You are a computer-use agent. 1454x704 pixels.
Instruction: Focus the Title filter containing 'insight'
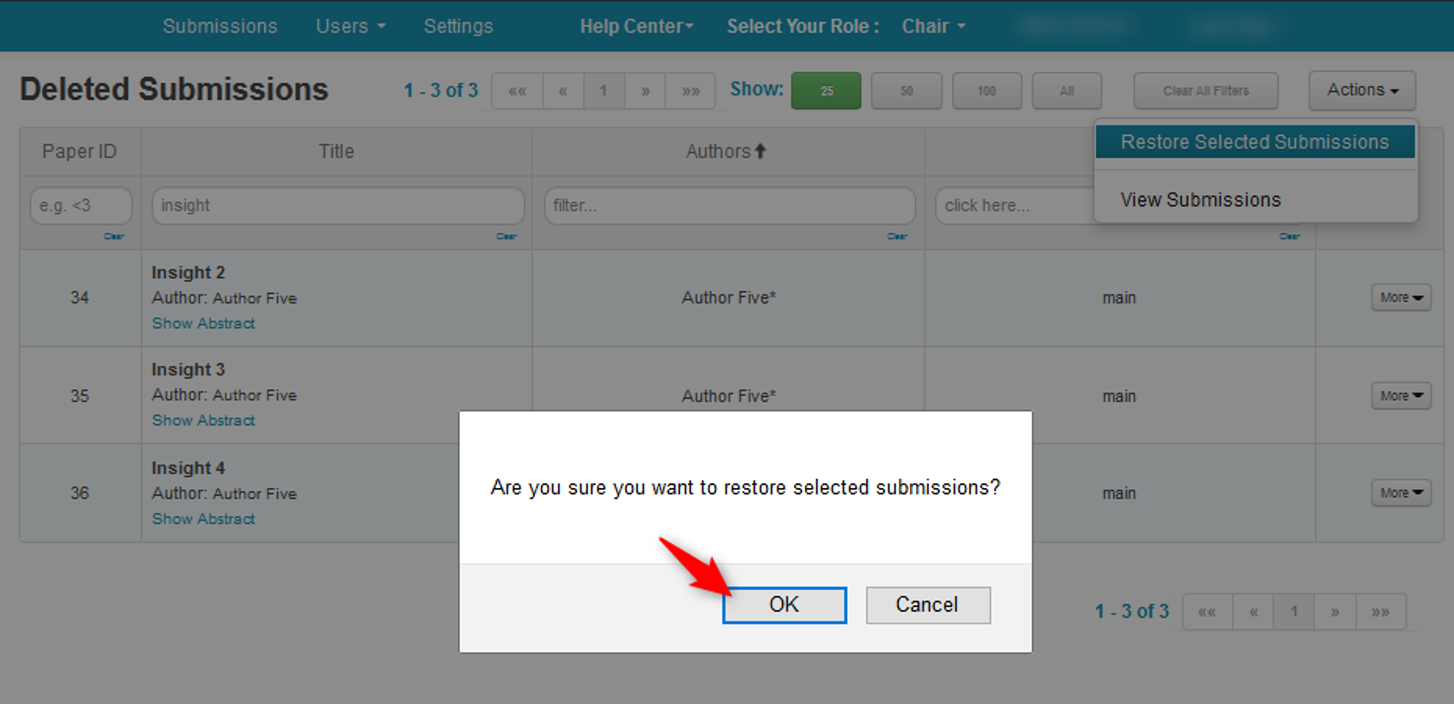(338, 206)
